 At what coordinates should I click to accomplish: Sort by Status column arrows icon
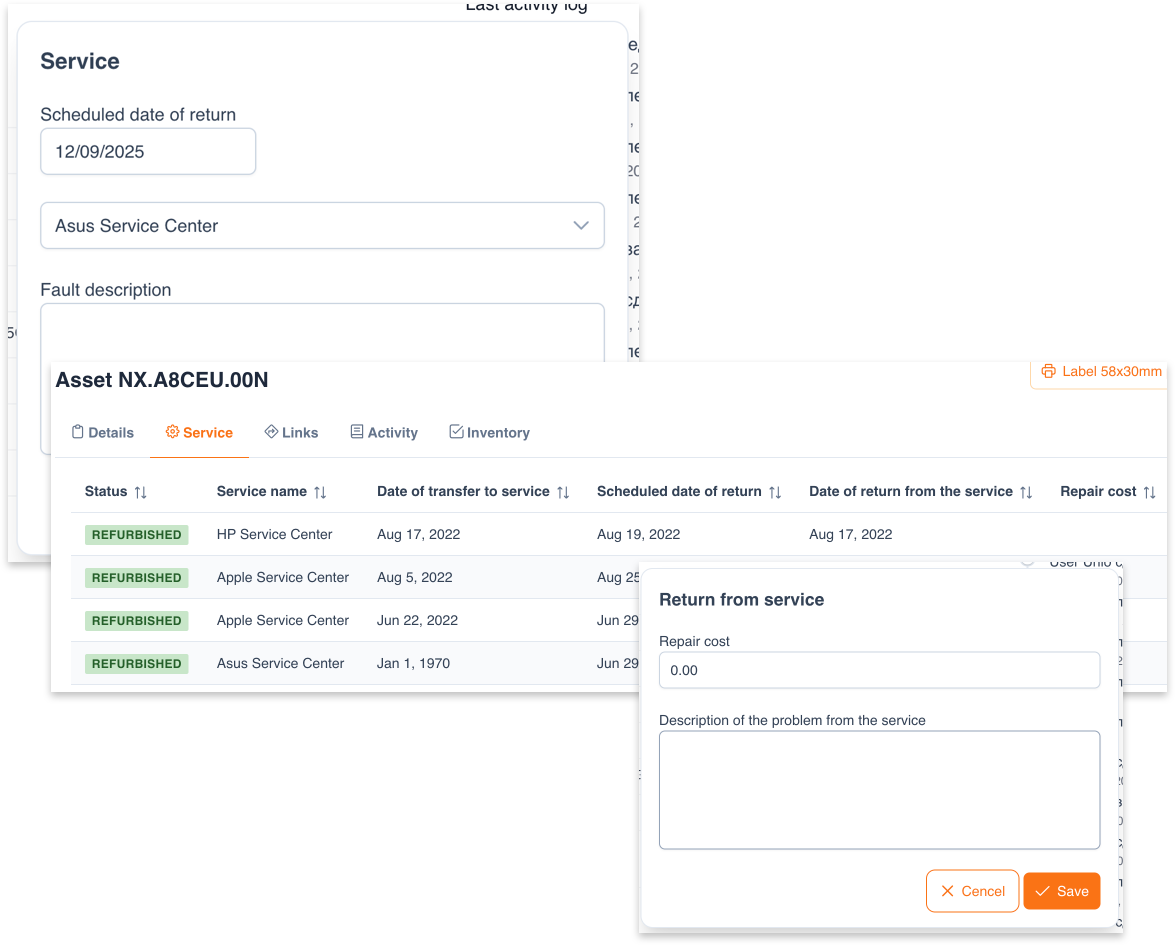tap(140, 492)
